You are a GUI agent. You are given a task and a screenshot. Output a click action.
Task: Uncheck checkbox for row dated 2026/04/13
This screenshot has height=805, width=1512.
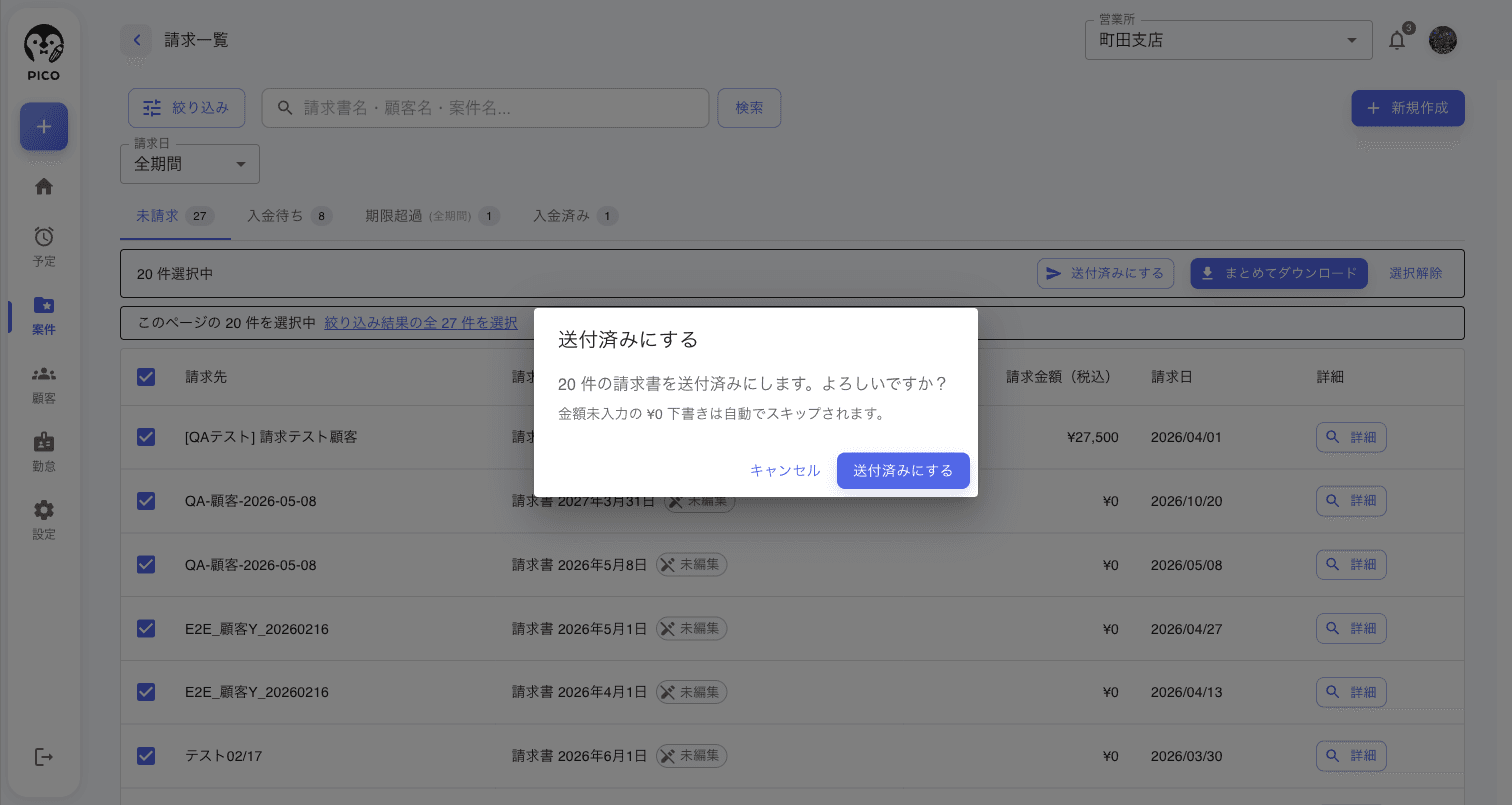(x=146, y=692)
